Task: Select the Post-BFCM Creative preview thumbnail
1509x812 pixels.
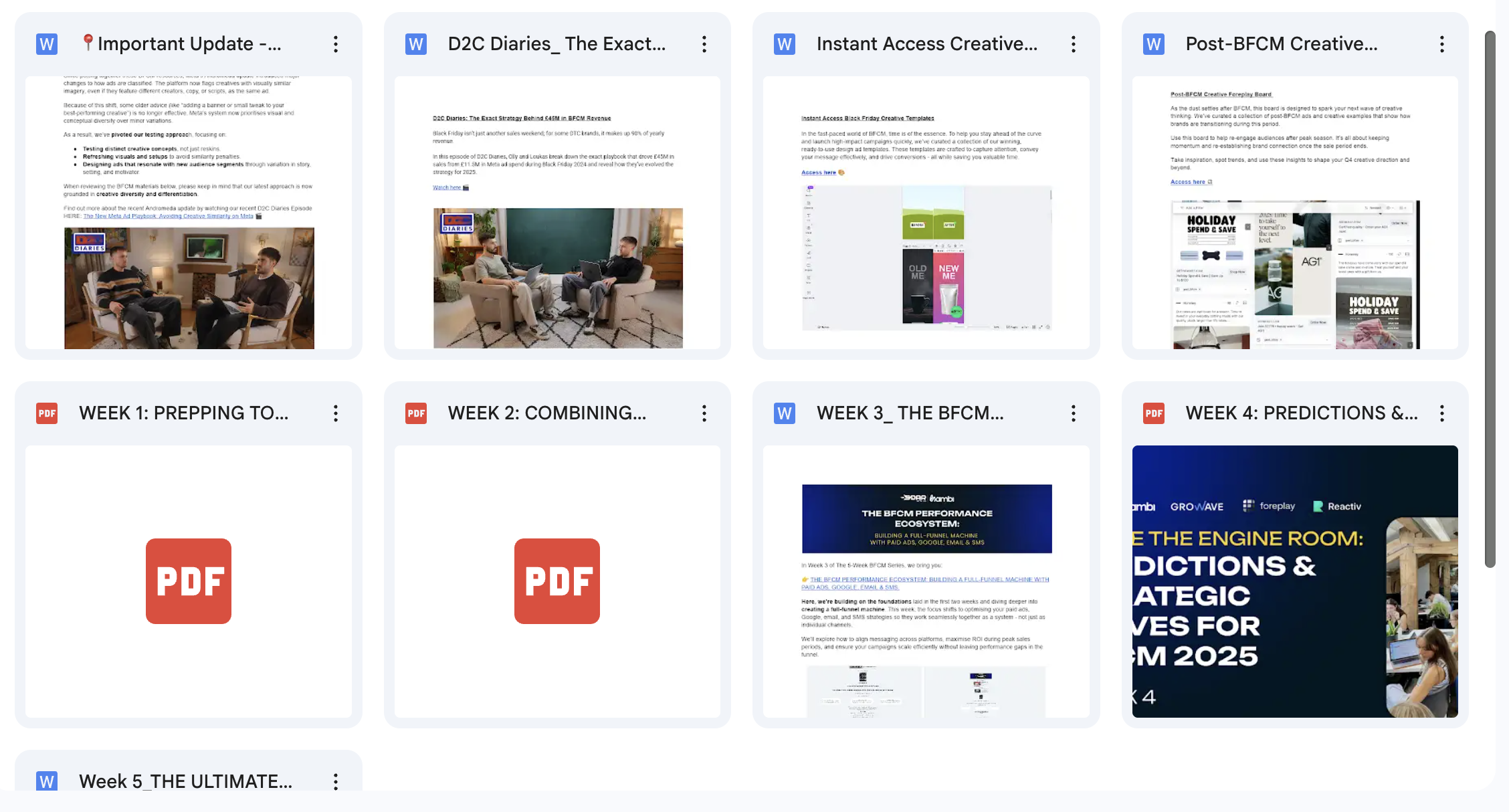Action: click(x=1295, y=213)
